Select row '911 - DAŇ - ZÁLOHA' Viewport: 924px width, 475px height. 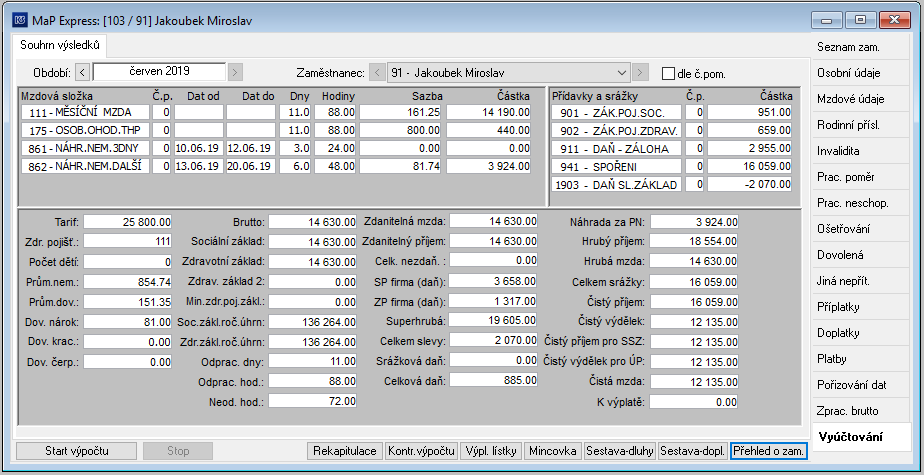tap(672, 149)
